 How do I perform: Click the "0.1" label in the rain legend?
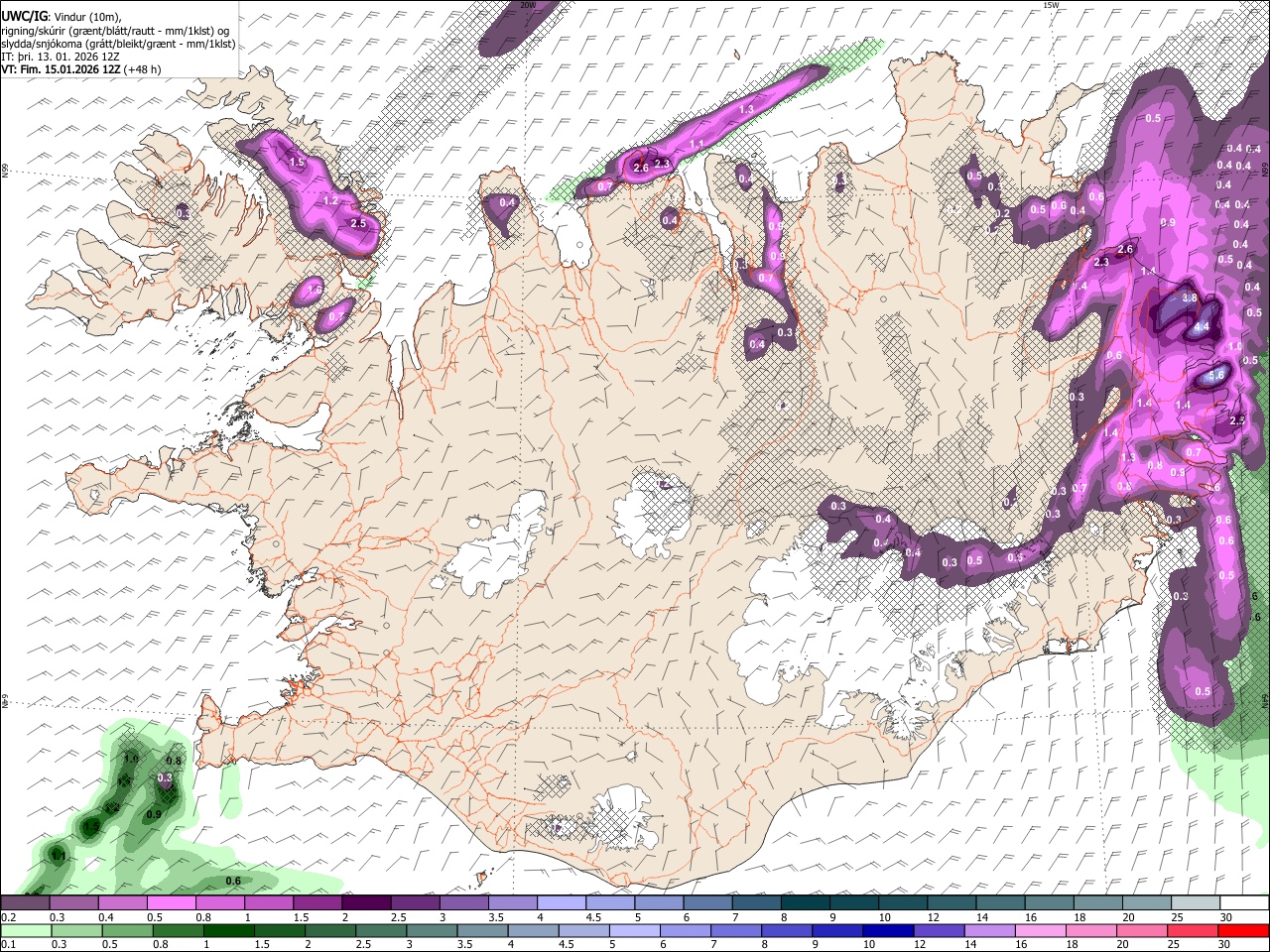coord(9,944)
